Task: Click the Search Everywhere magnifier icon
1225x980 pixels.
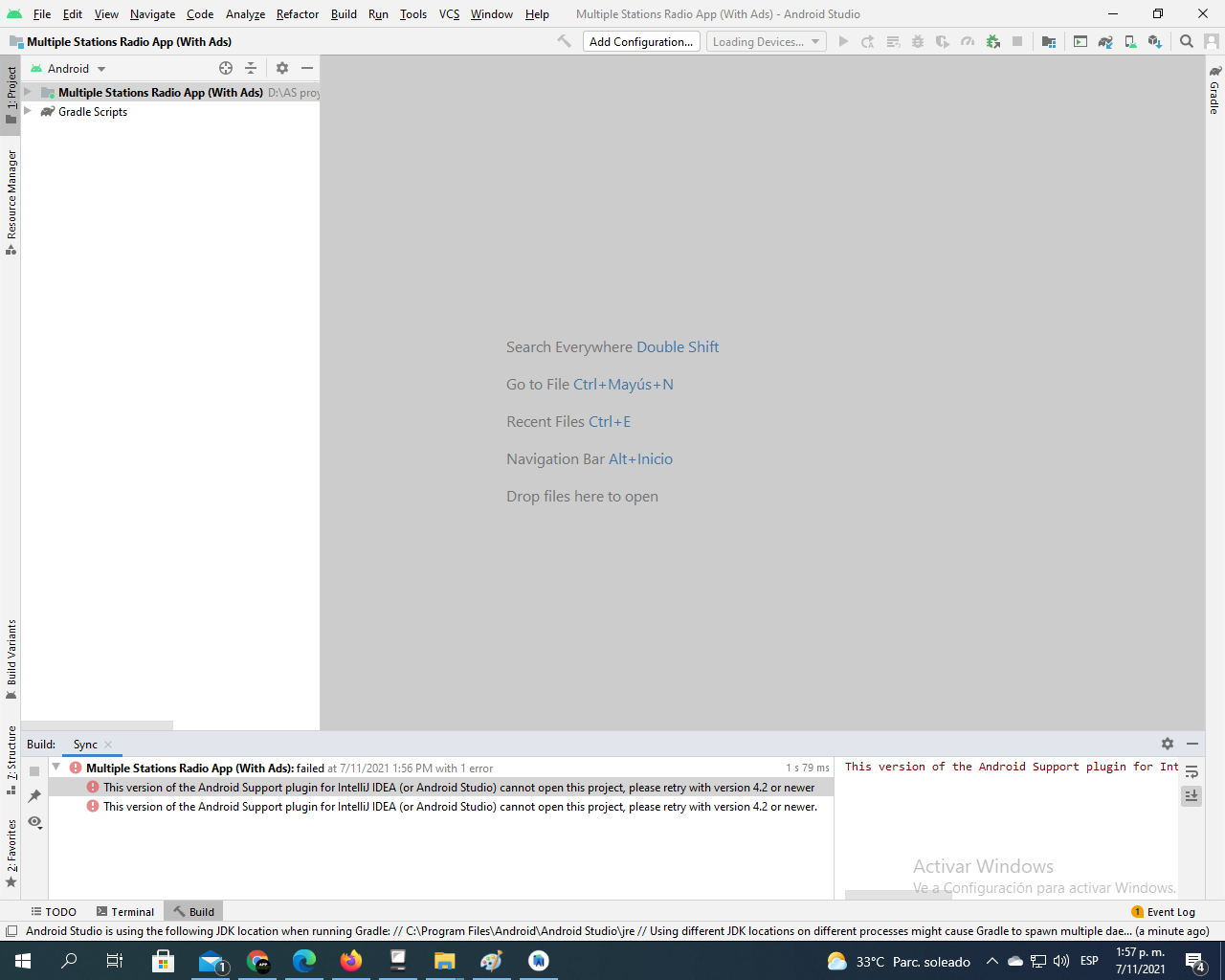Action: point(1187,42)
